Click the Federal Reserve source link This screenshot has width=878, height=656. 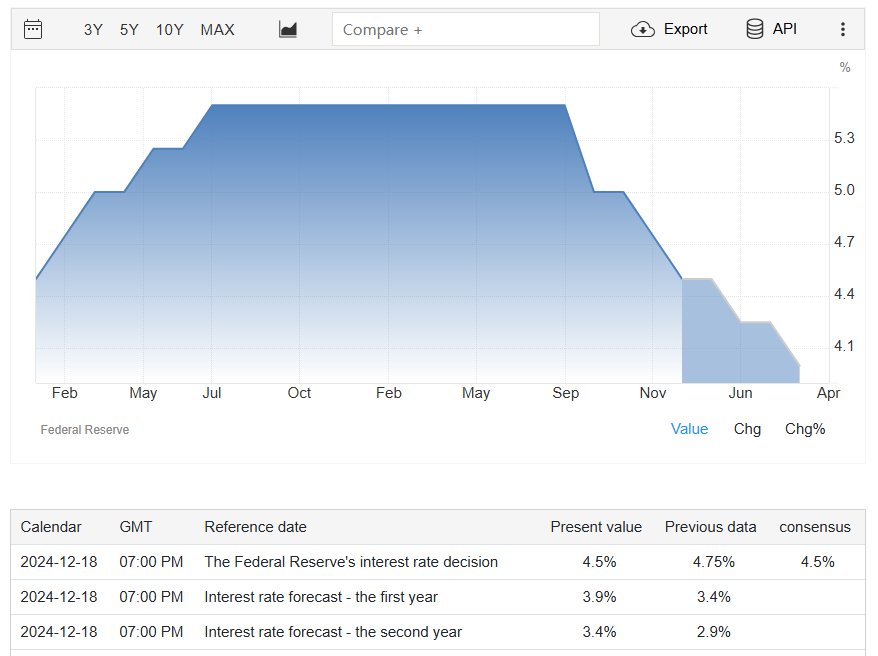(85, 430)
